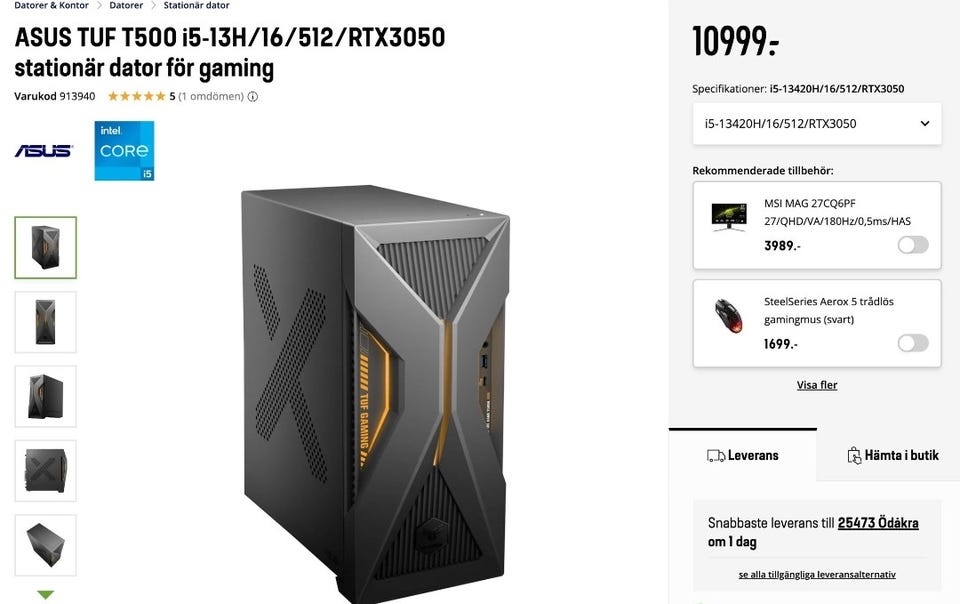Screen dimensions: 960x604
Task: Enable the MSI MAG 27CQ6PF accessory toggle
Action: (x=913, y=245)
